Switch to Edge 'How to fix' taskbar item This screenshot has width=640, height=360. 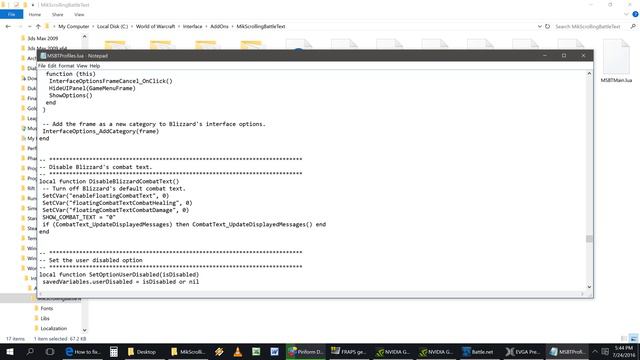tap(83, 351)
